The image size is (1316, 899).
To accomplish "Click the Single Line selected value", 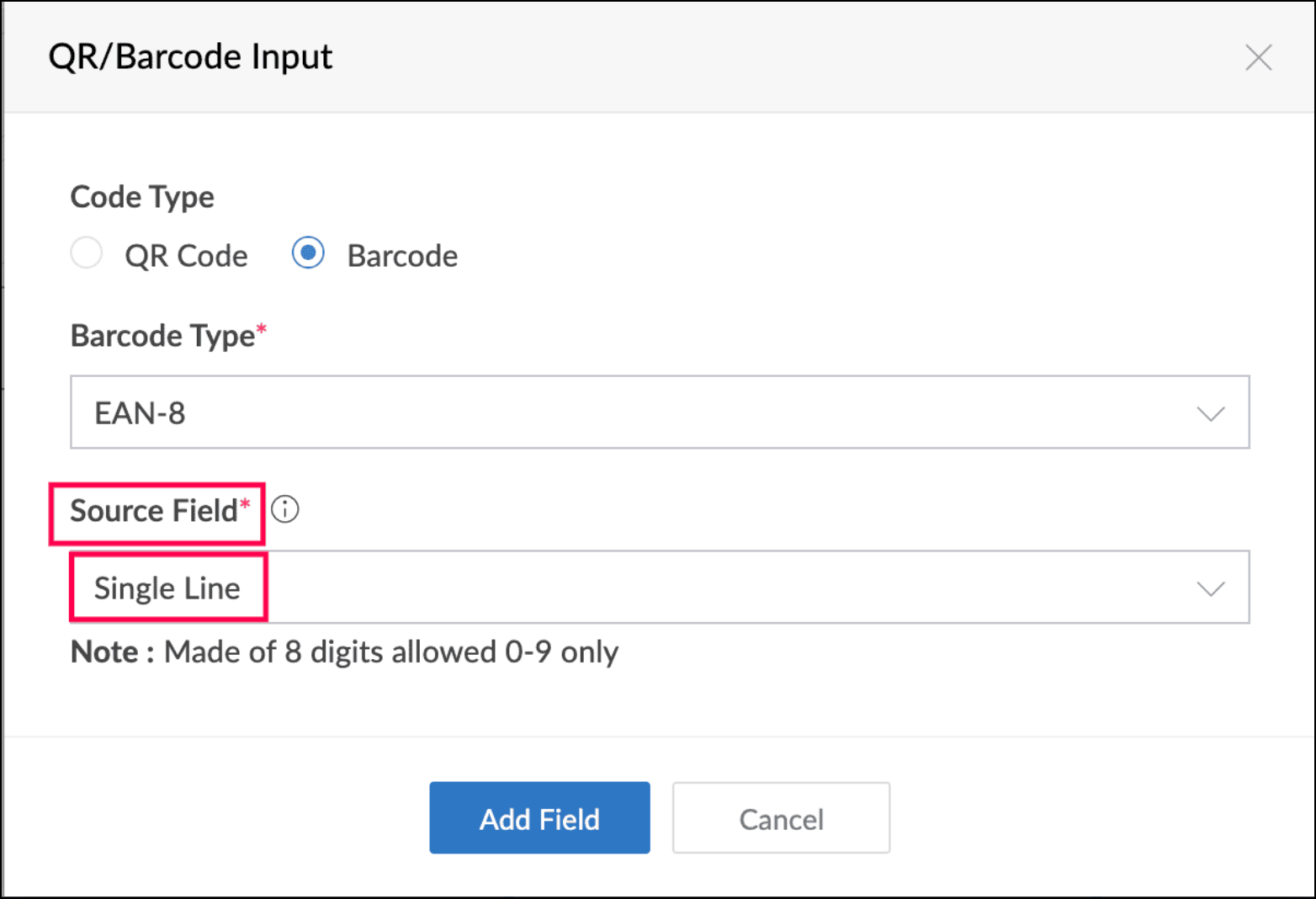I will (167, 588).
